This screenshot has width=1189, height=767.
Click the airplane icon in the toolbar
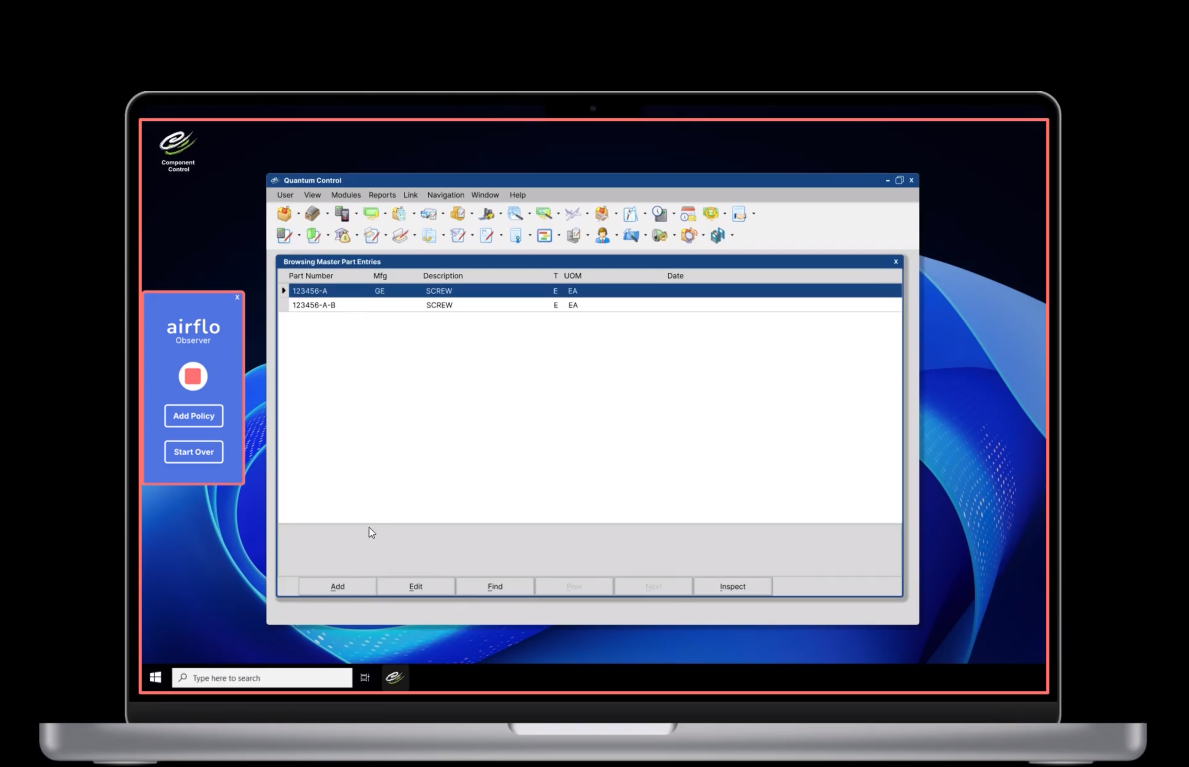pos(572,214)
